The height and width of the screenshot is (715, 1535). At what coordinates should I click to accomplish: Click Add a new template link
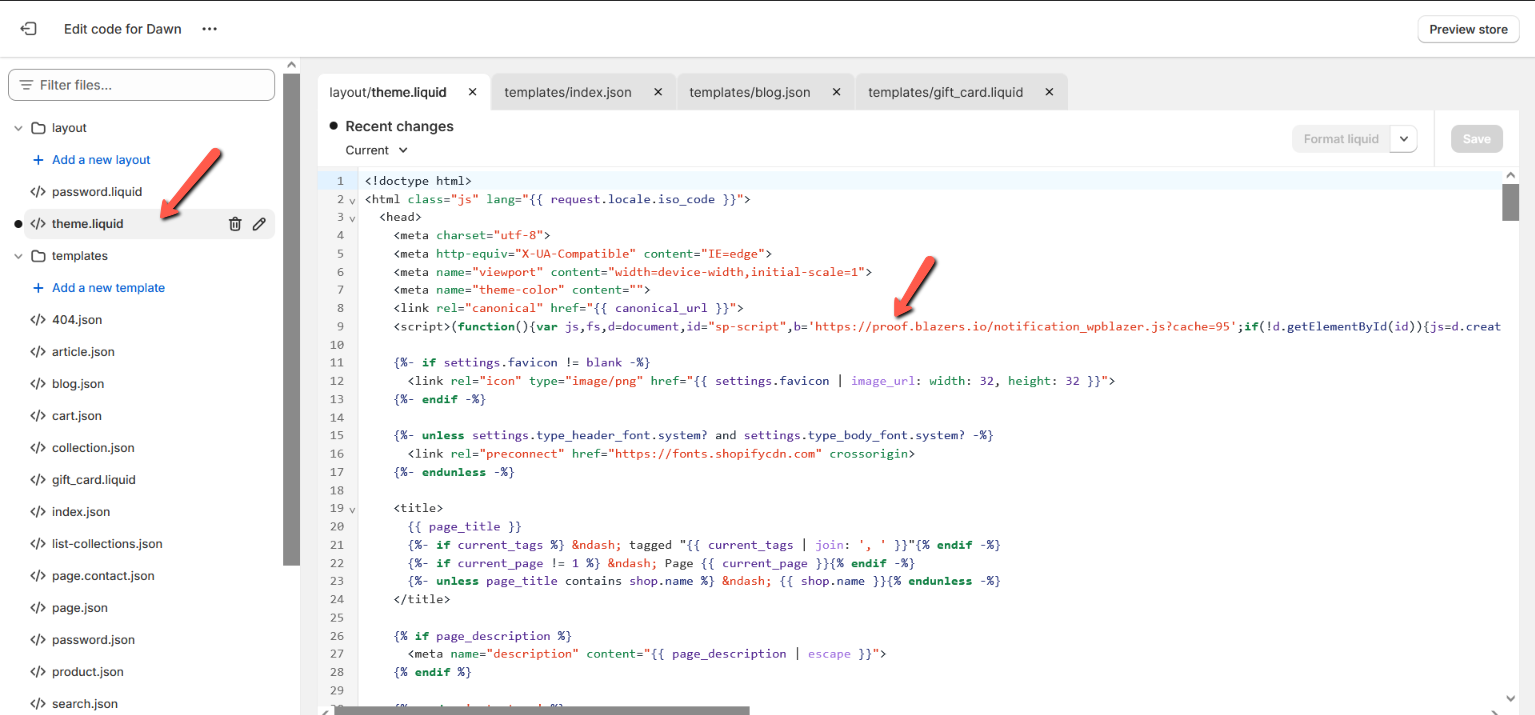click(x=108, y=288)
